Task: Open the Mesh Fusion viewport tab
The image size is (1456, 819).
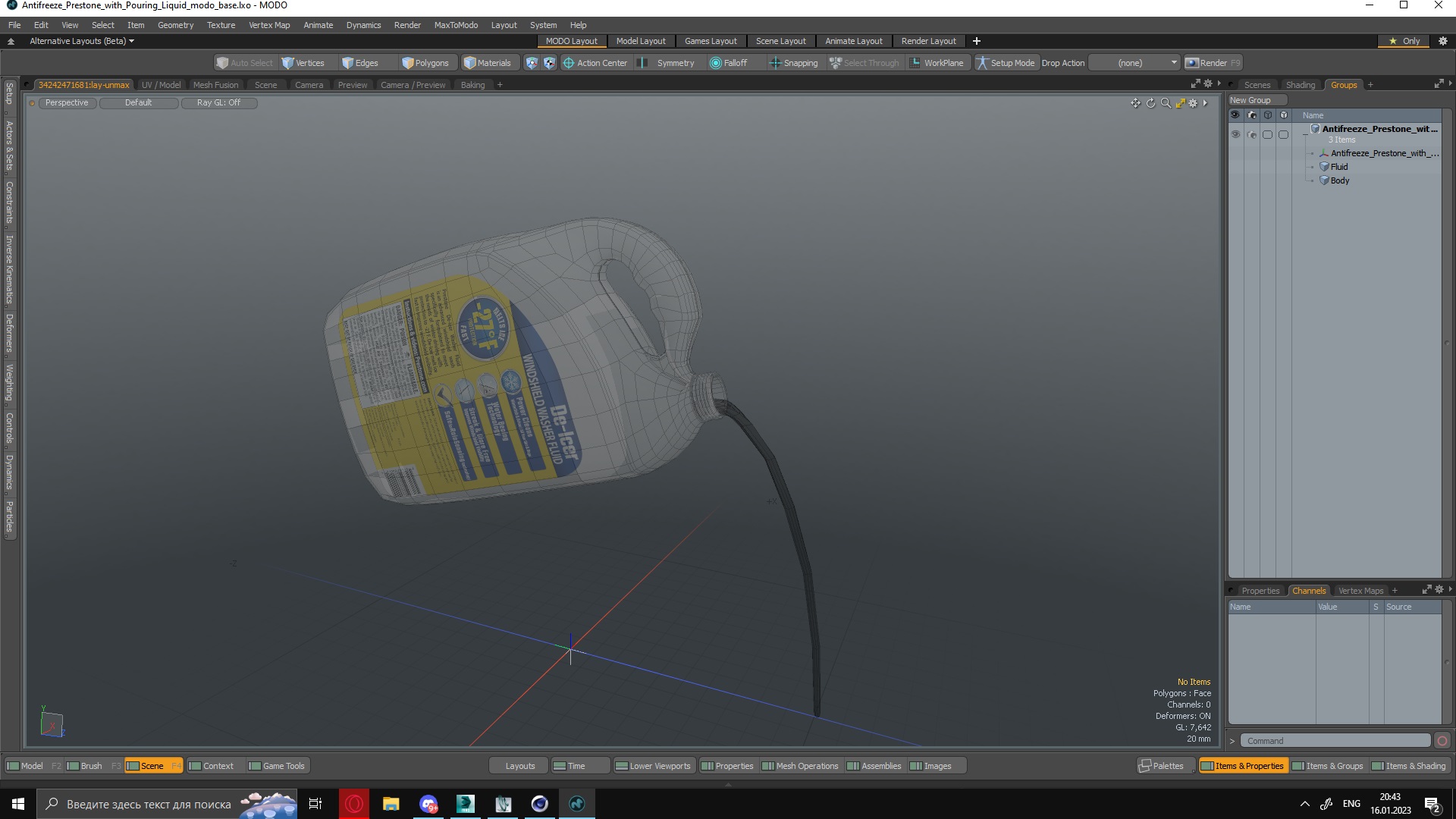Action: point(215,85)
